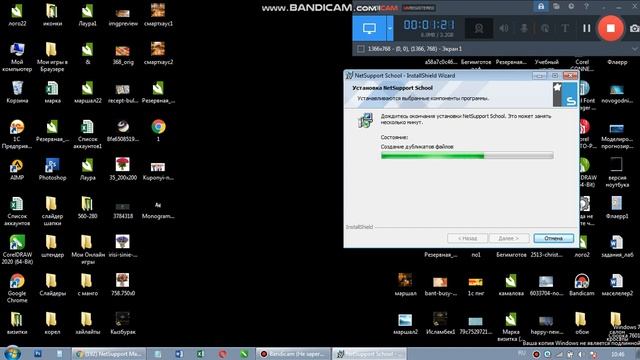The image size is (640, 360).
Task: Select the смартхаус1 image thumbnail
Action: 158,15
